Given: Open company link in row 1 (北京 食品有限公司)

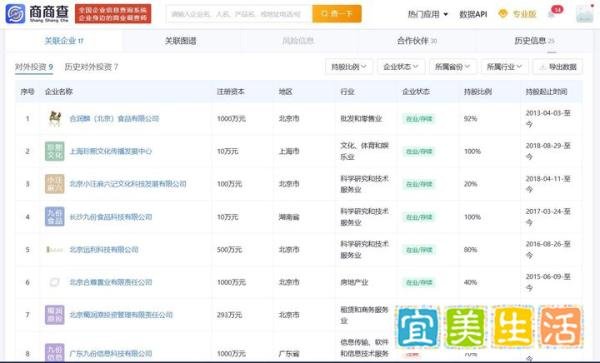Looking at the screenshot, I should coord(114,119).
